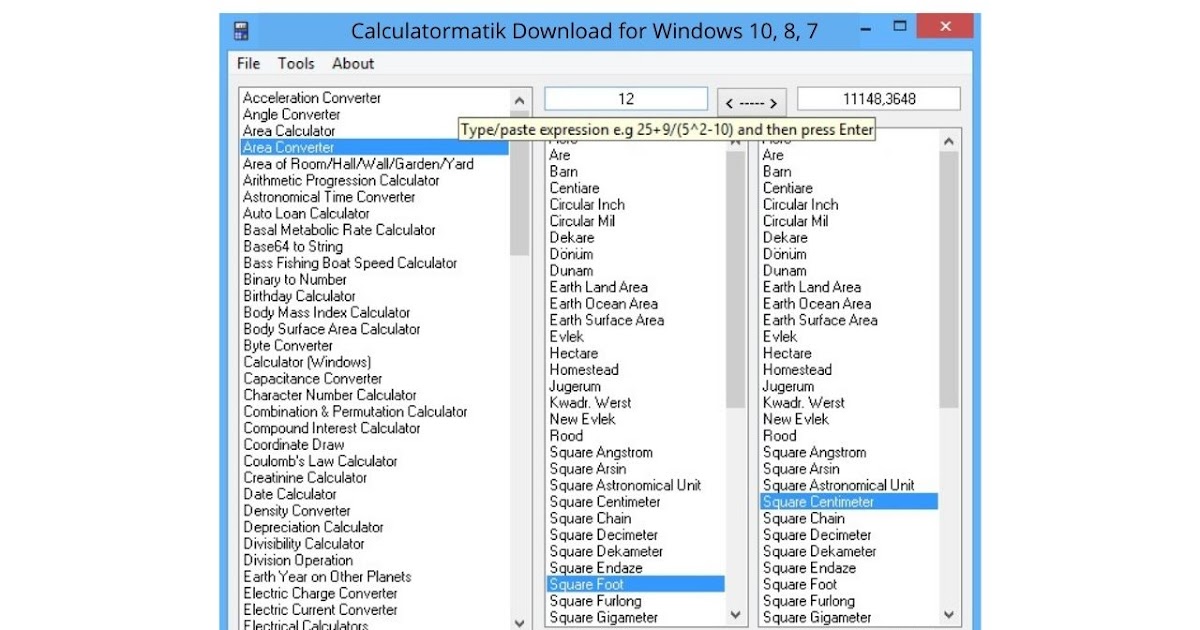Choose Electric Charge Converter
This screenshot has height=630, width=1200.
(x=320, y=593)
